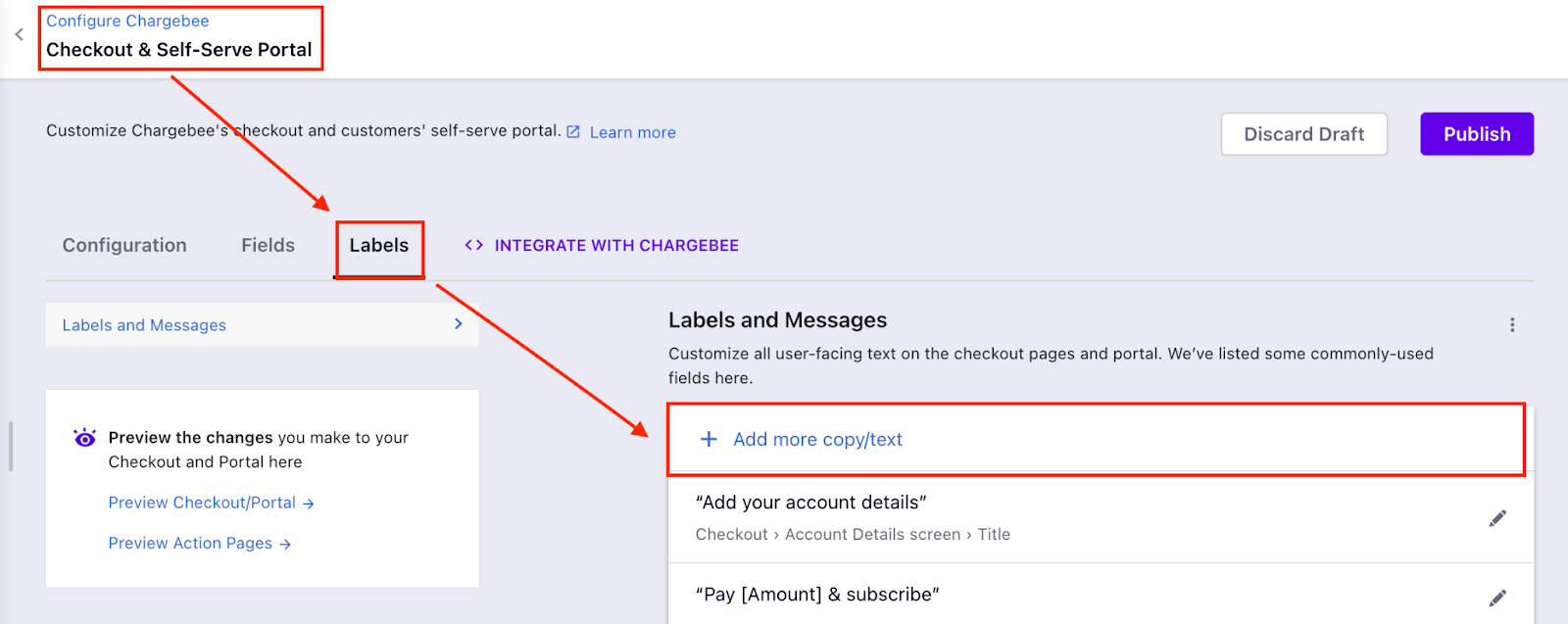Click the Publish button
1568x624 pixels.
click(1477, 134)
